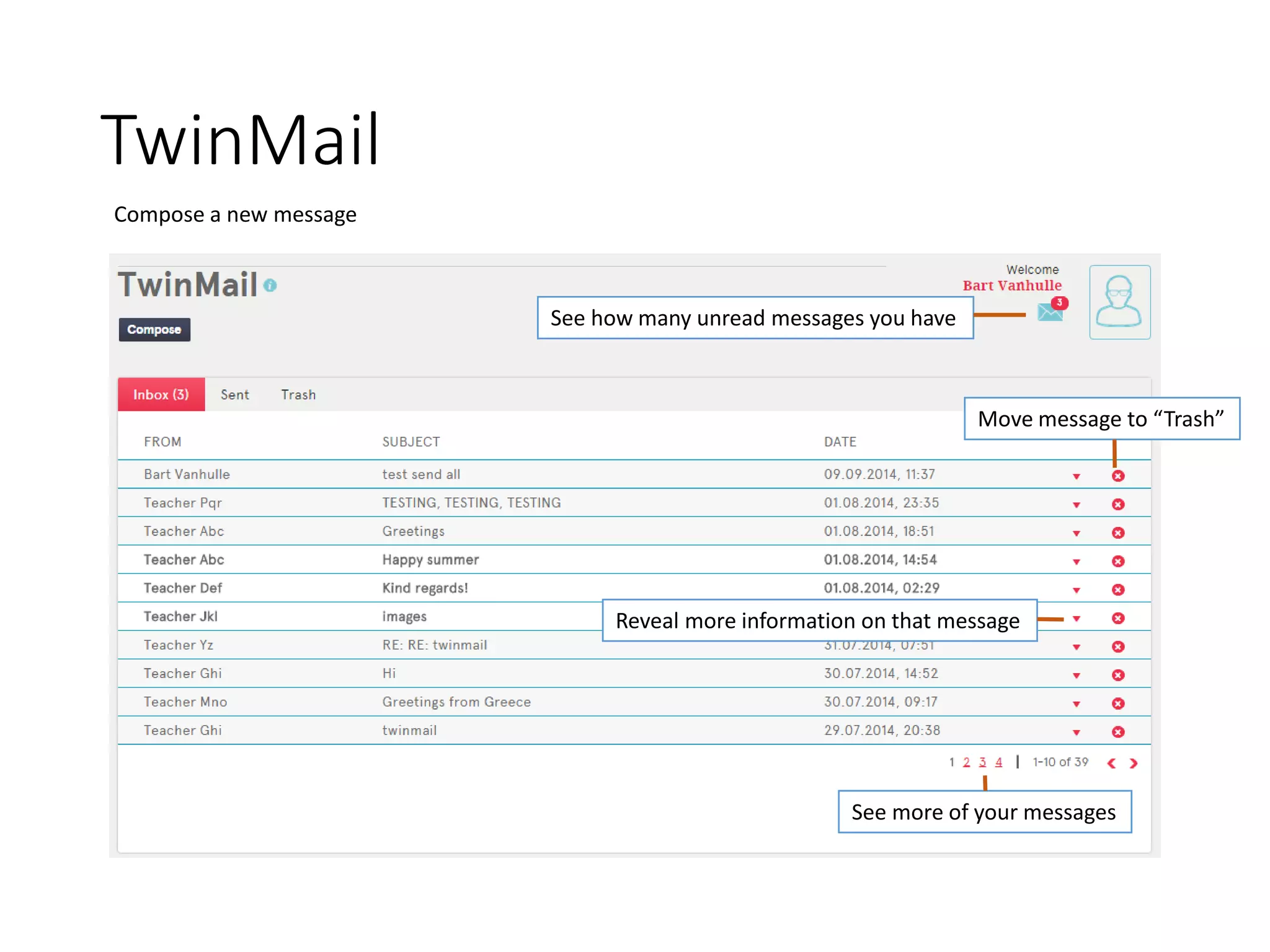The width and height of the screenshot is (1270, 952).
Task: Delete the 'test send all' message
Action: [x=1118, y=476]
